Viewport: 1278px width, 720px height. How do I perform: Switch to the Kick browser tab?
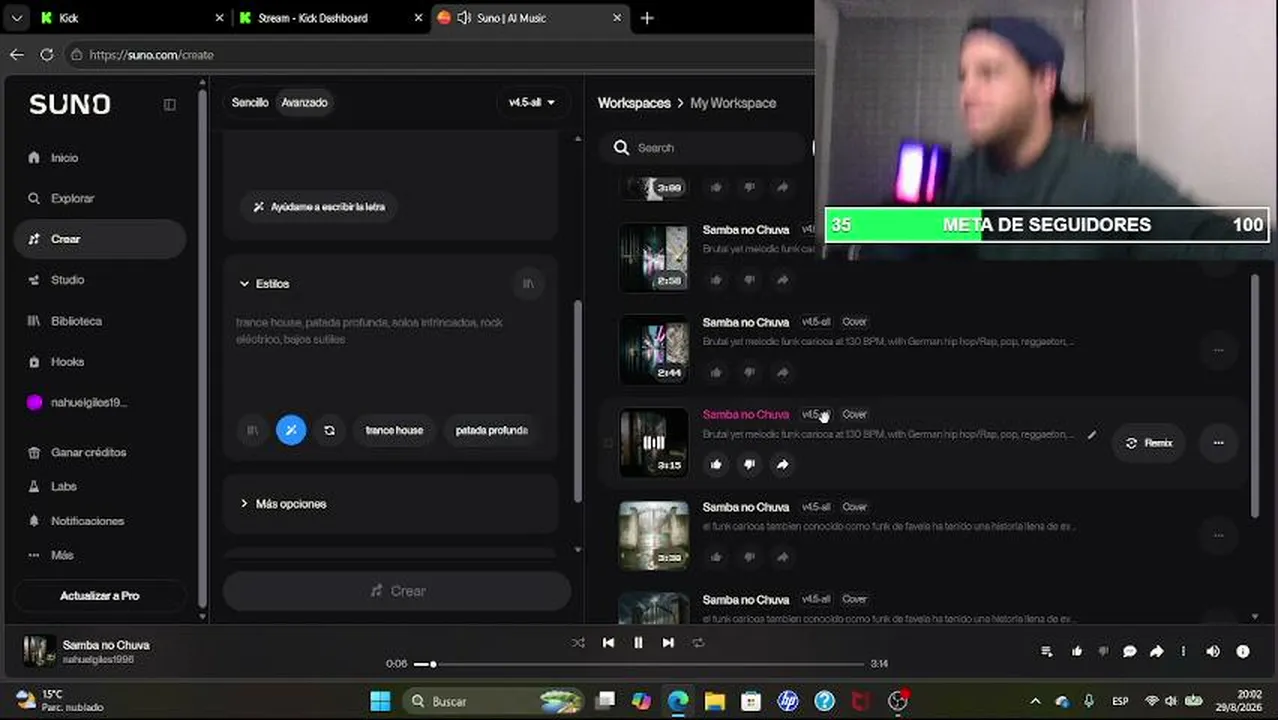(x=130, y=18)
